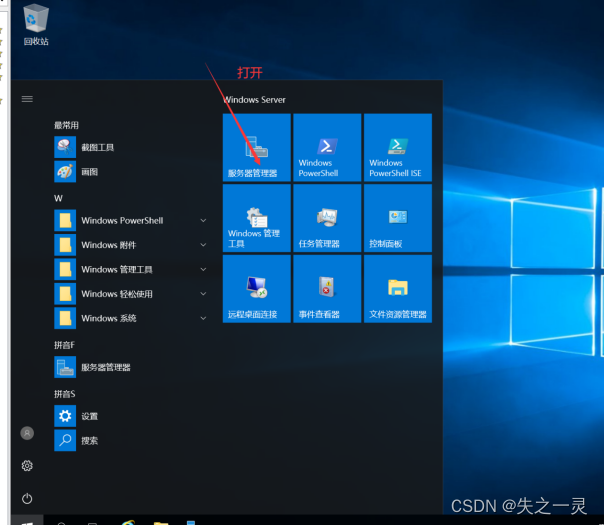
Task: Select the Windows 系统 folder entry
Action: pos(131,318)
